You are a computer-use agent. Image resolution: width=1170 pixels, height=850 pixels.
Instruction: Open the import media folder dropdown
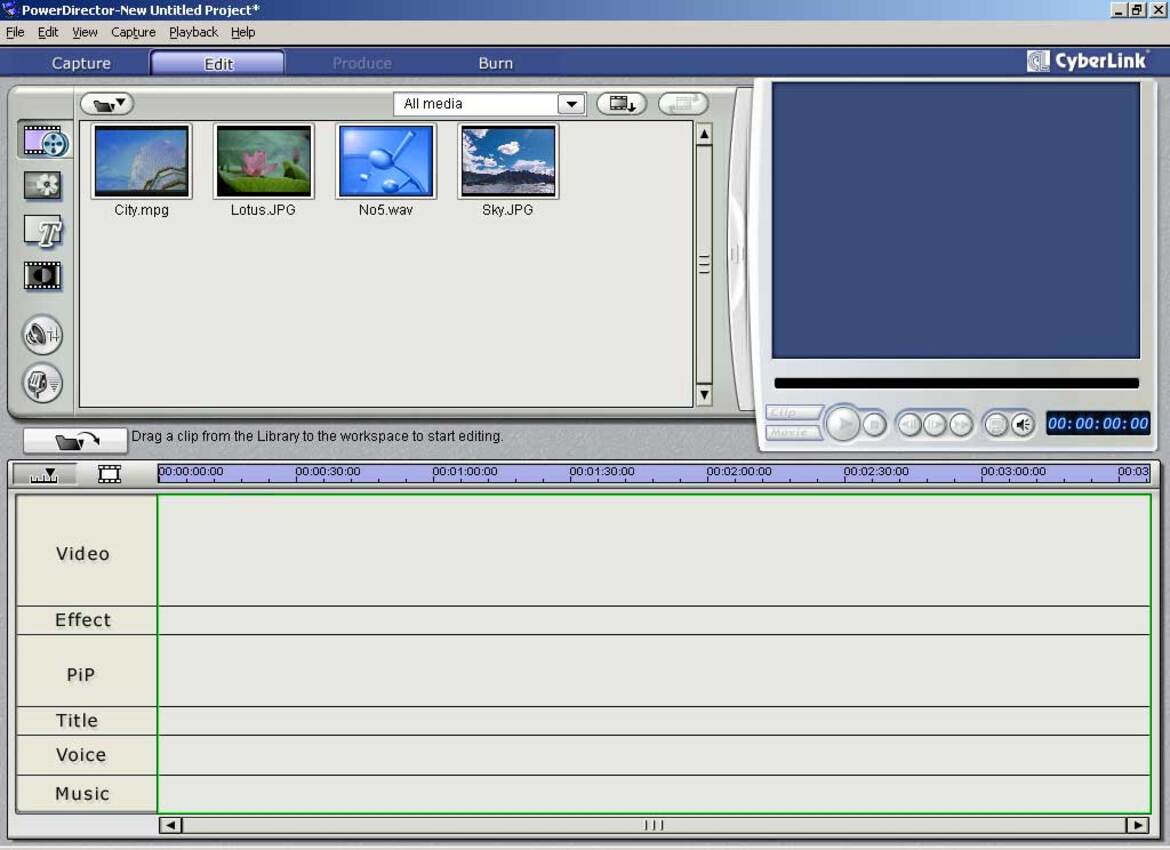point(107,104)
